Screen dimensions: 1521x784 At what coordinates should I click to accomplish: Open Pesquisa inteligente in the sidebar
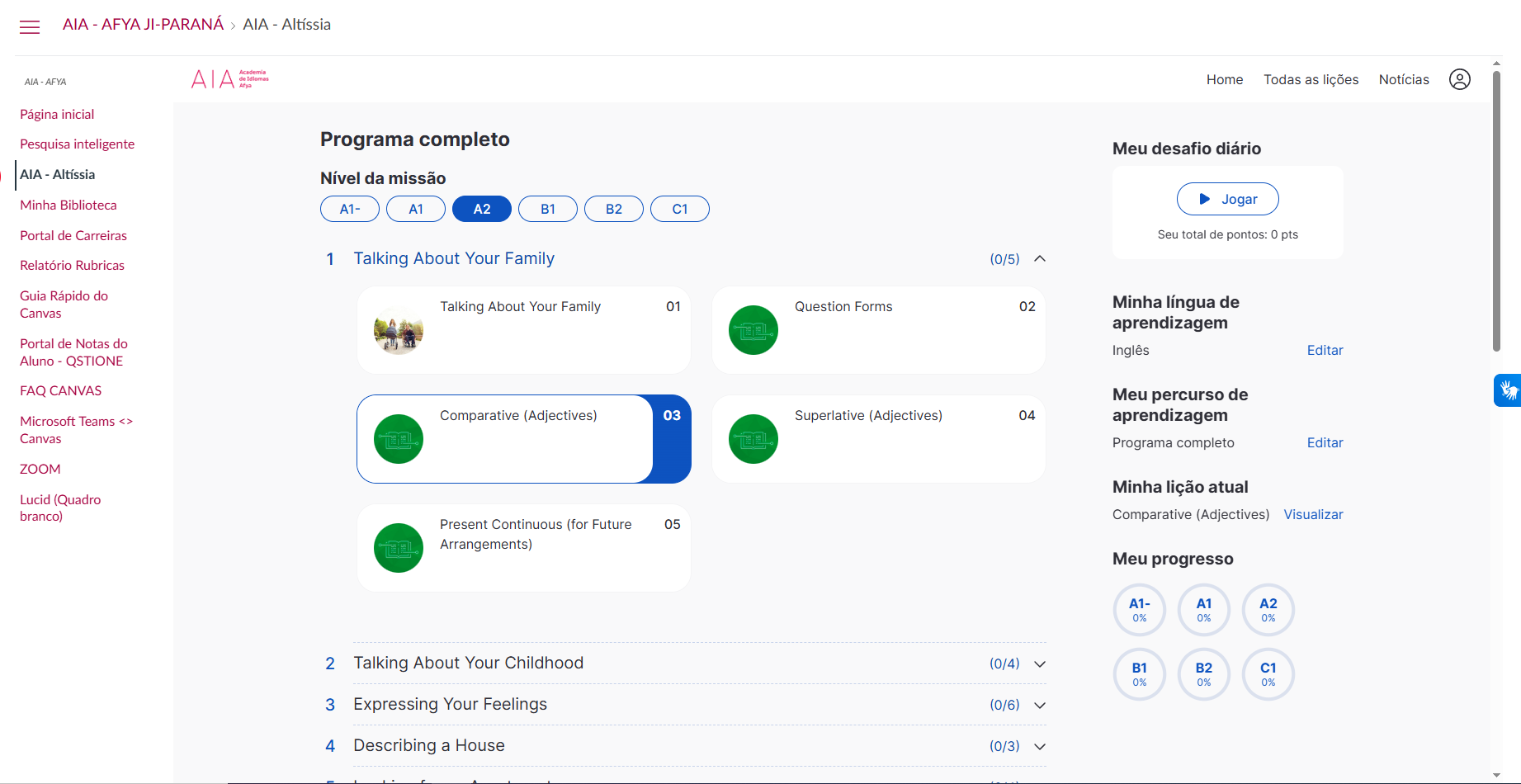pyautogui.click(x=77, y=144)
